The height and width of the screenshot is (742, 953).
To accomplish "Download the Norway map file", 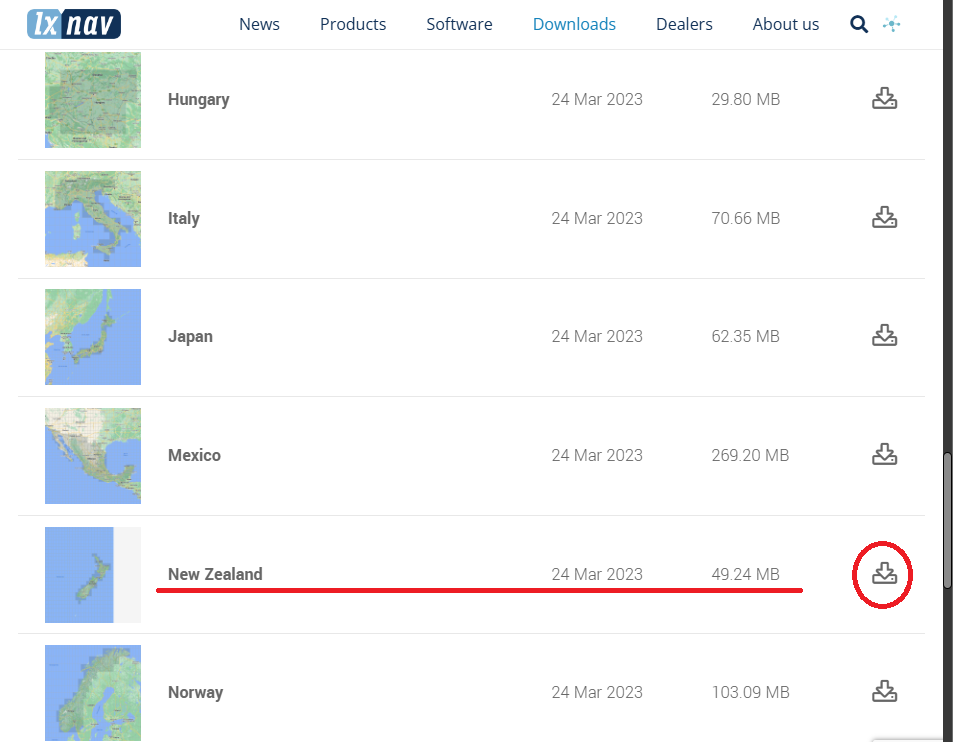I will (884, 692).
